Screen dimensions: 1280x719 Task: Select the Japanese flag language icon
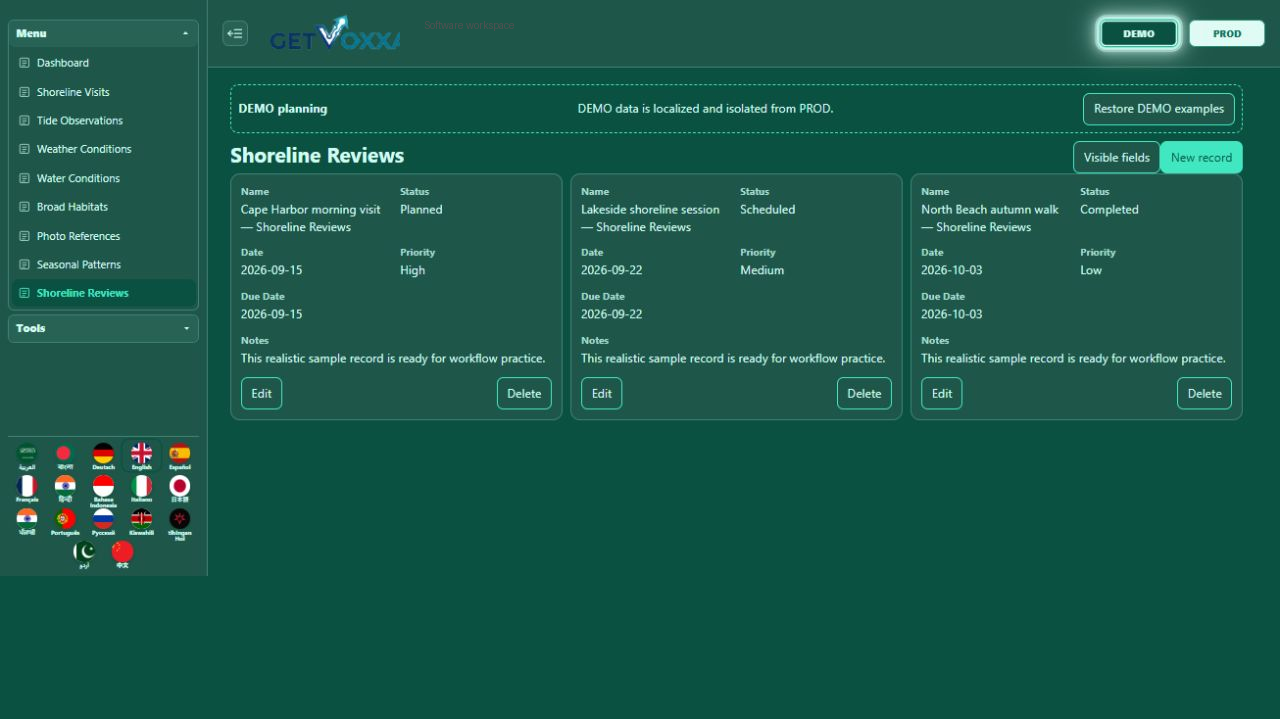click(179, 489)
